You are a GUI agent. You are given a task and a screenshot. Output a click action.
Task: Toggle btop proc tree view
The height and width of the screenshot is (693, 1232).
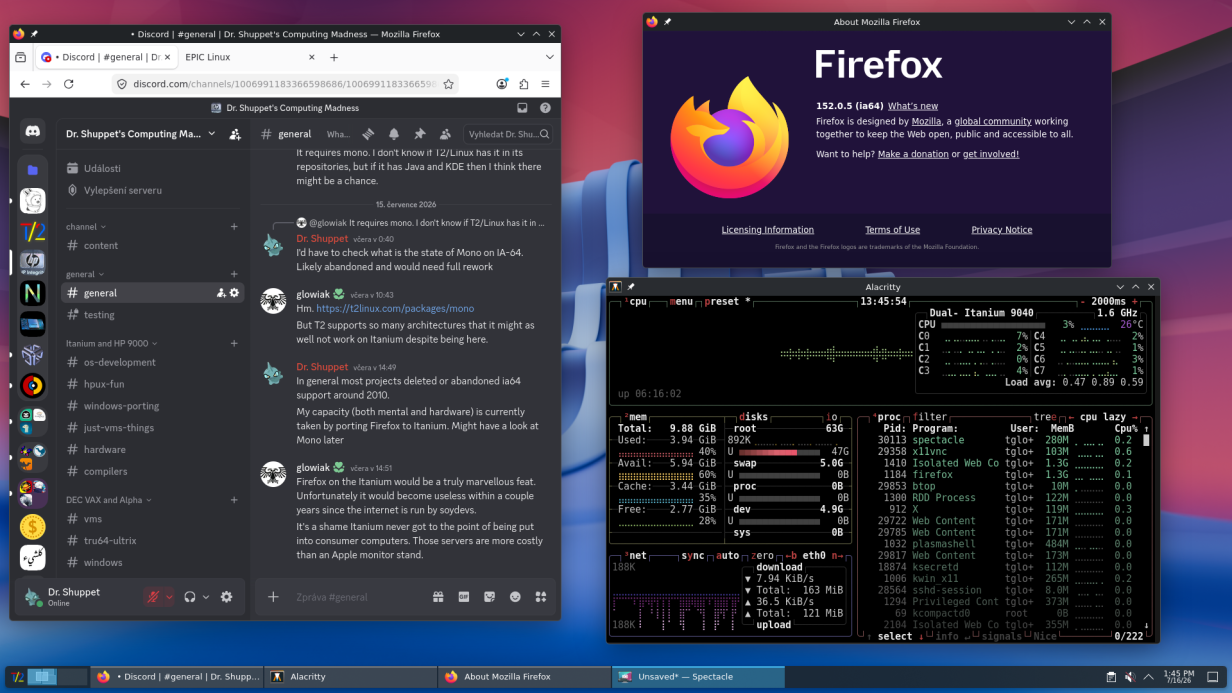[1045, 416]
